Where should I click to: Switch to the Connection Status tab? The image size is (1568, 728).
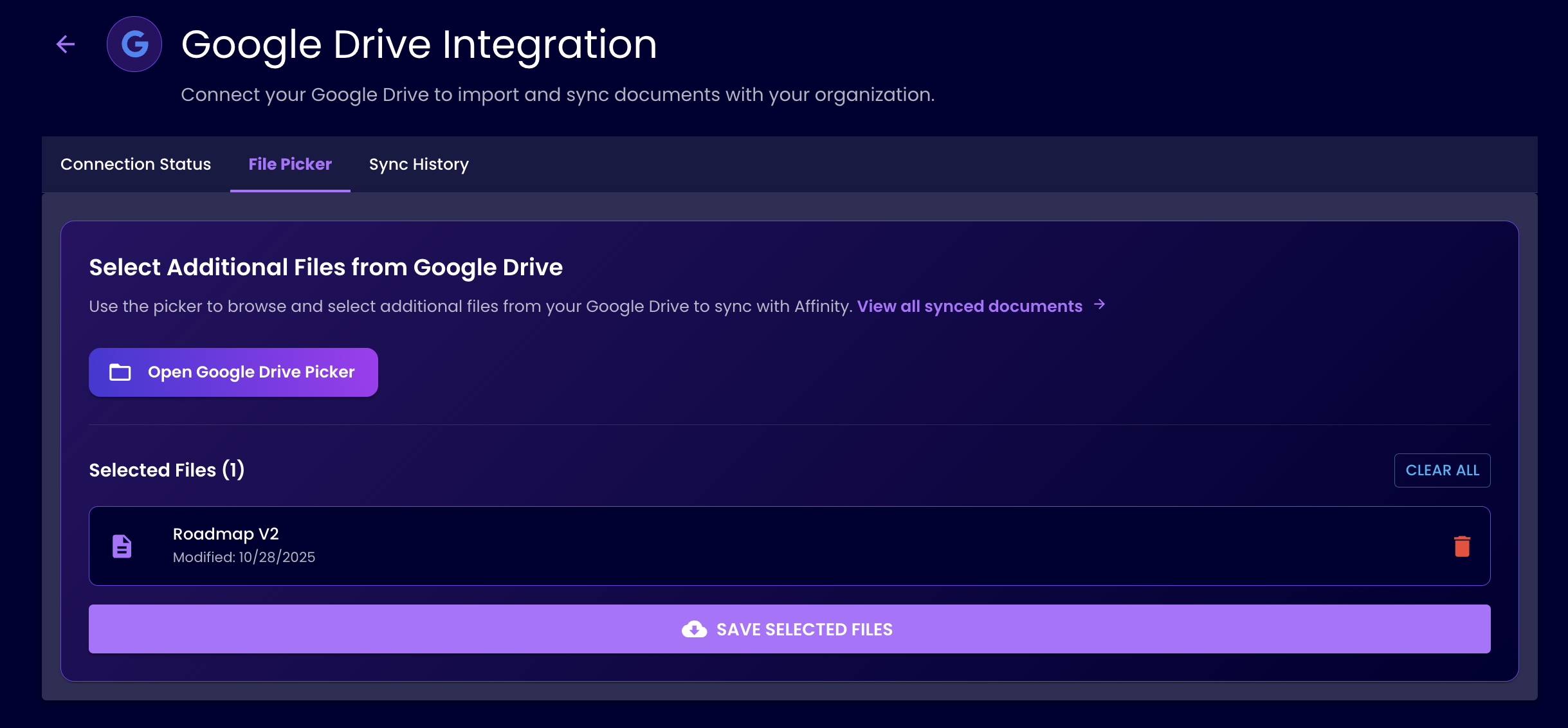136,164
